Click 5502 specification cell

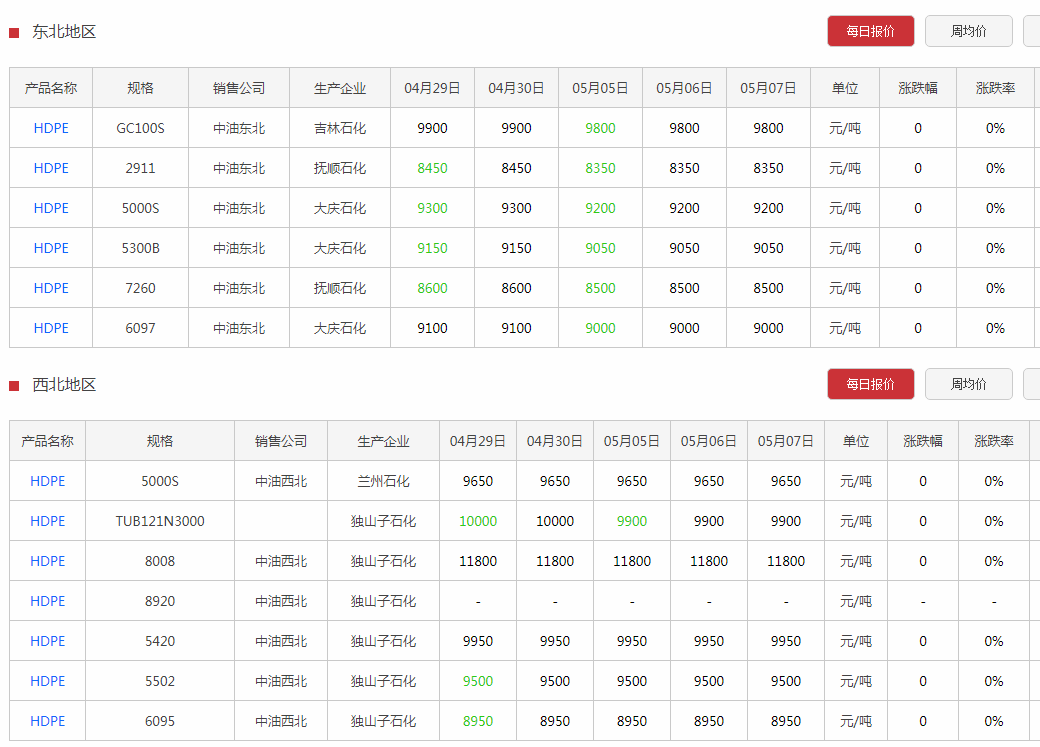click(x=160, y=681)
